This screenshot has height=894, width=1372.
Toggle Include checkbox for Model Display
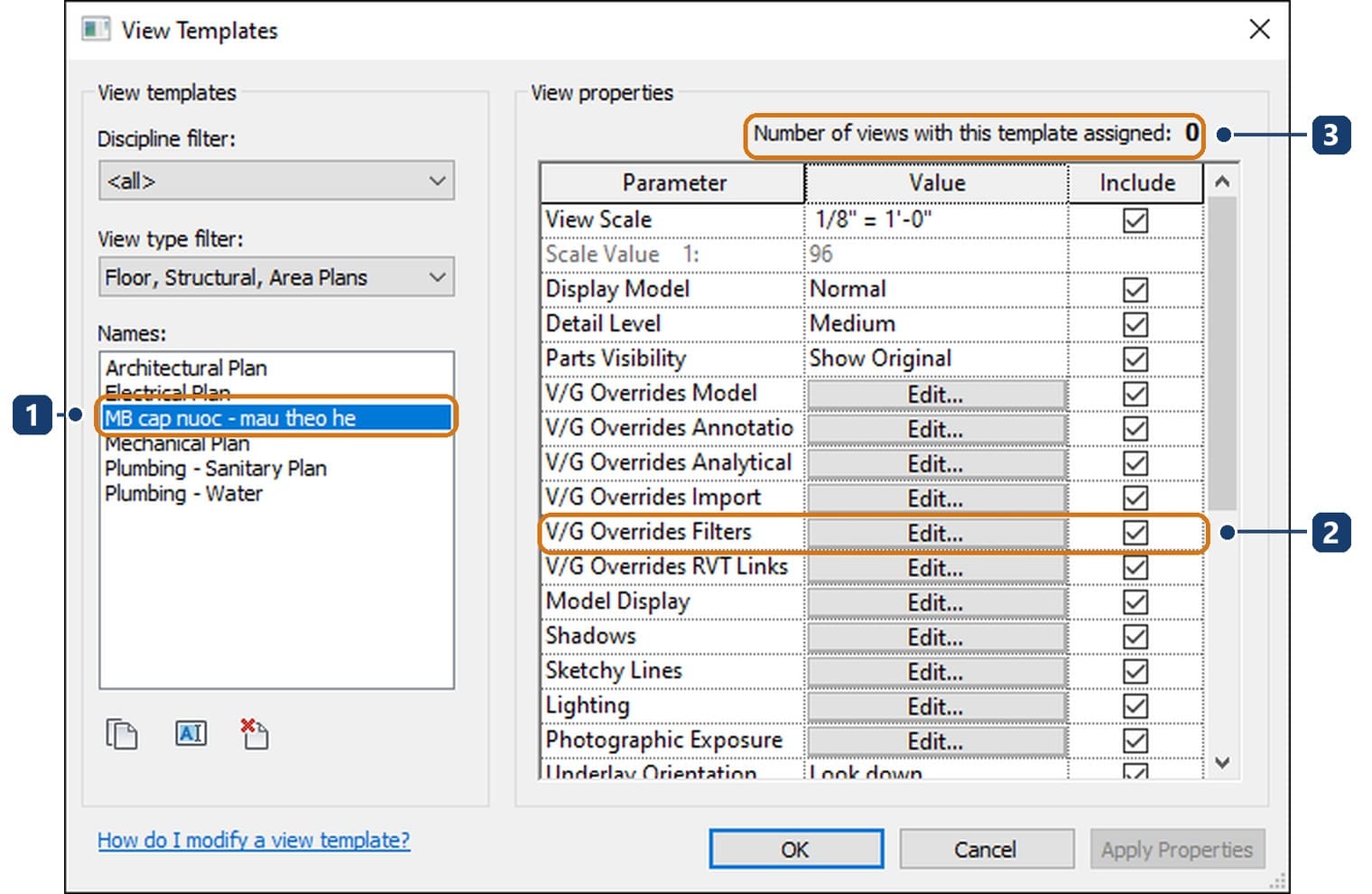1136,602
